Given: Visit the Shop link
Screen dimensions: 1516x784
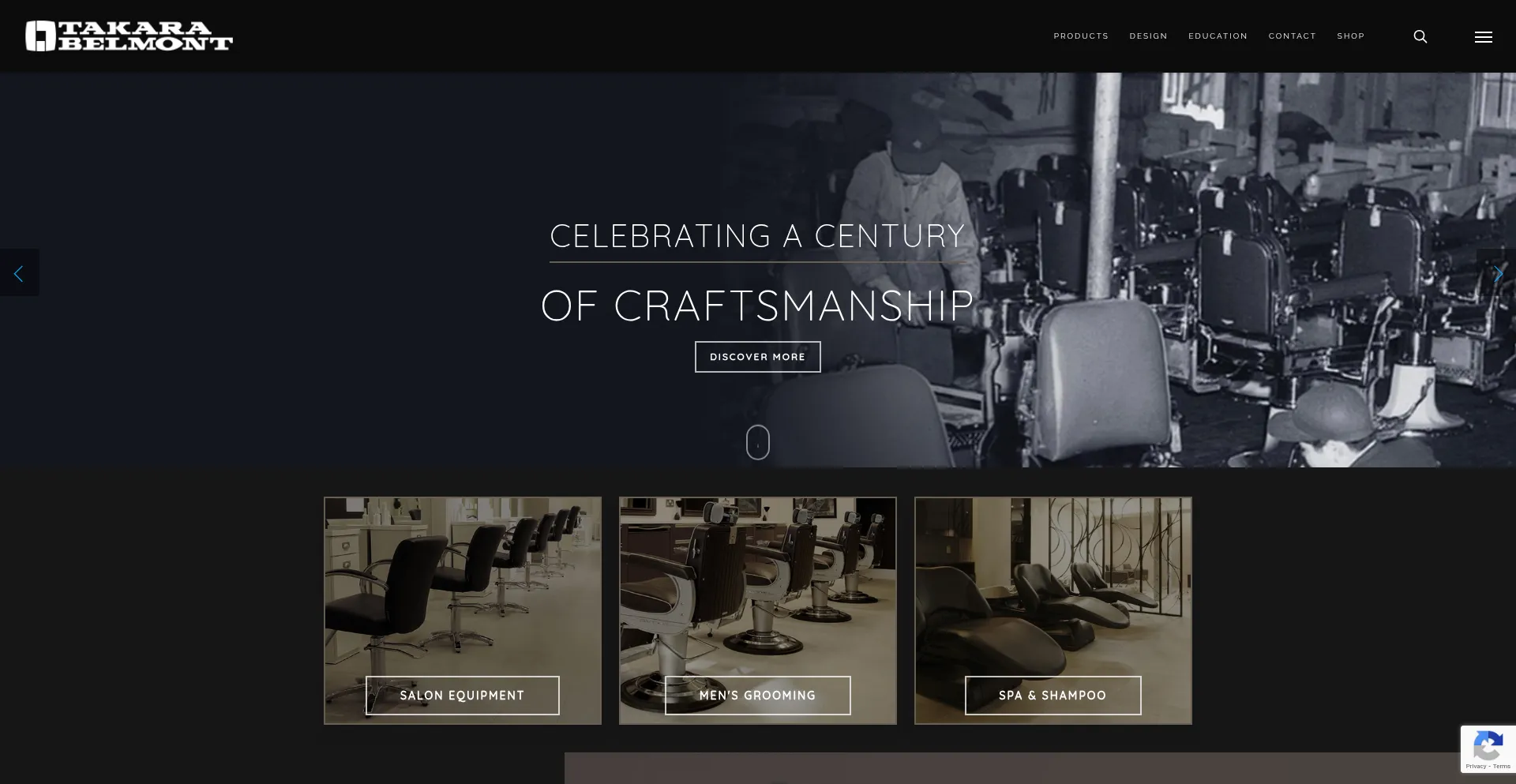Looking at the screenshot, I should [1350, 36].
